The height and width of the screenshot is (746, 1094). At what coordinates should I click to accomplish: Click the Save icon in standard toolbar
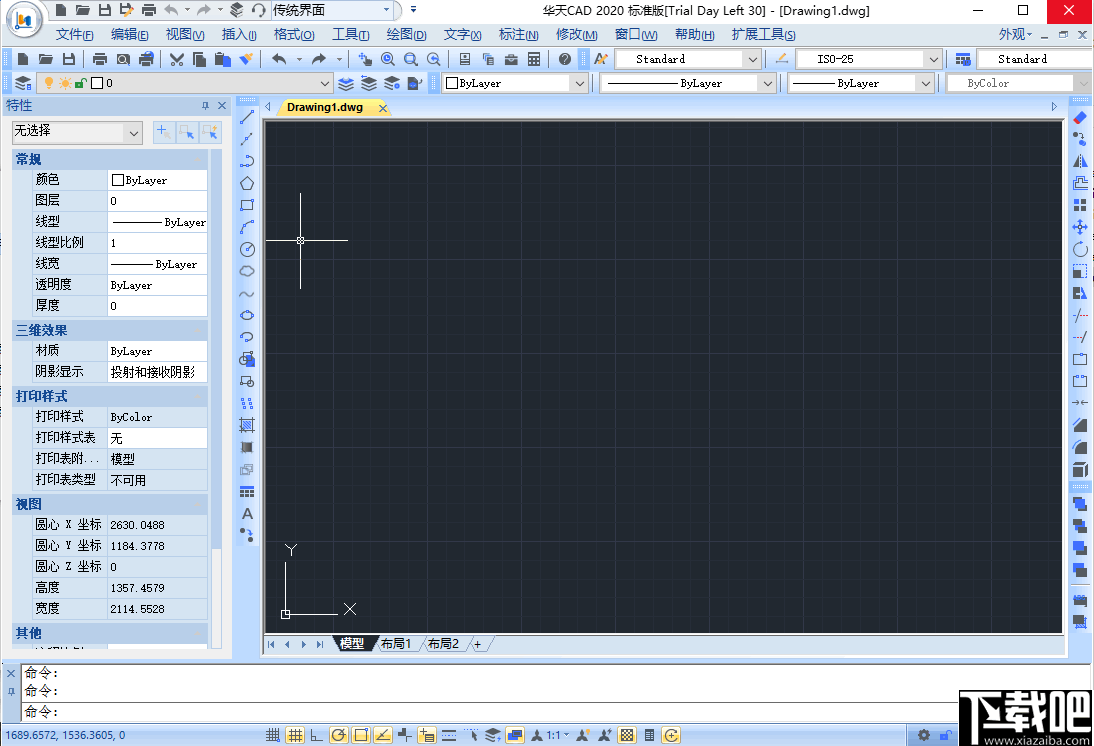68,59
